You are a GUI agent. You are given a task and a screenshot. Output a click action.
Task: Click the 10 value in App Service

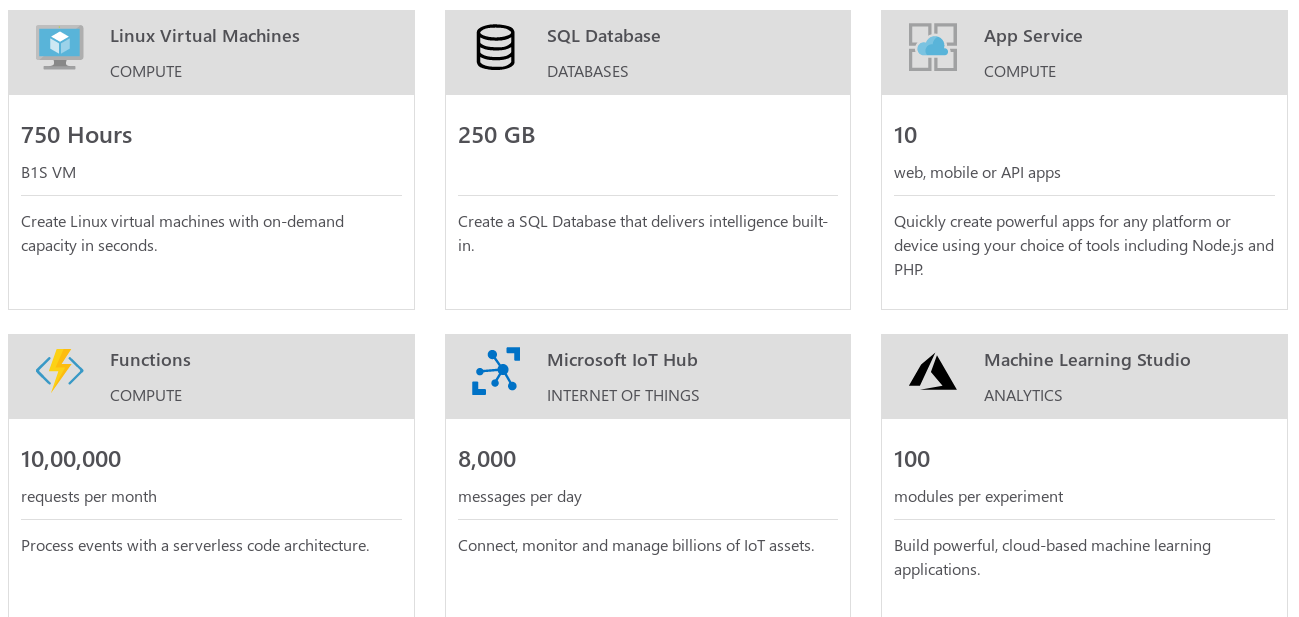906,135
